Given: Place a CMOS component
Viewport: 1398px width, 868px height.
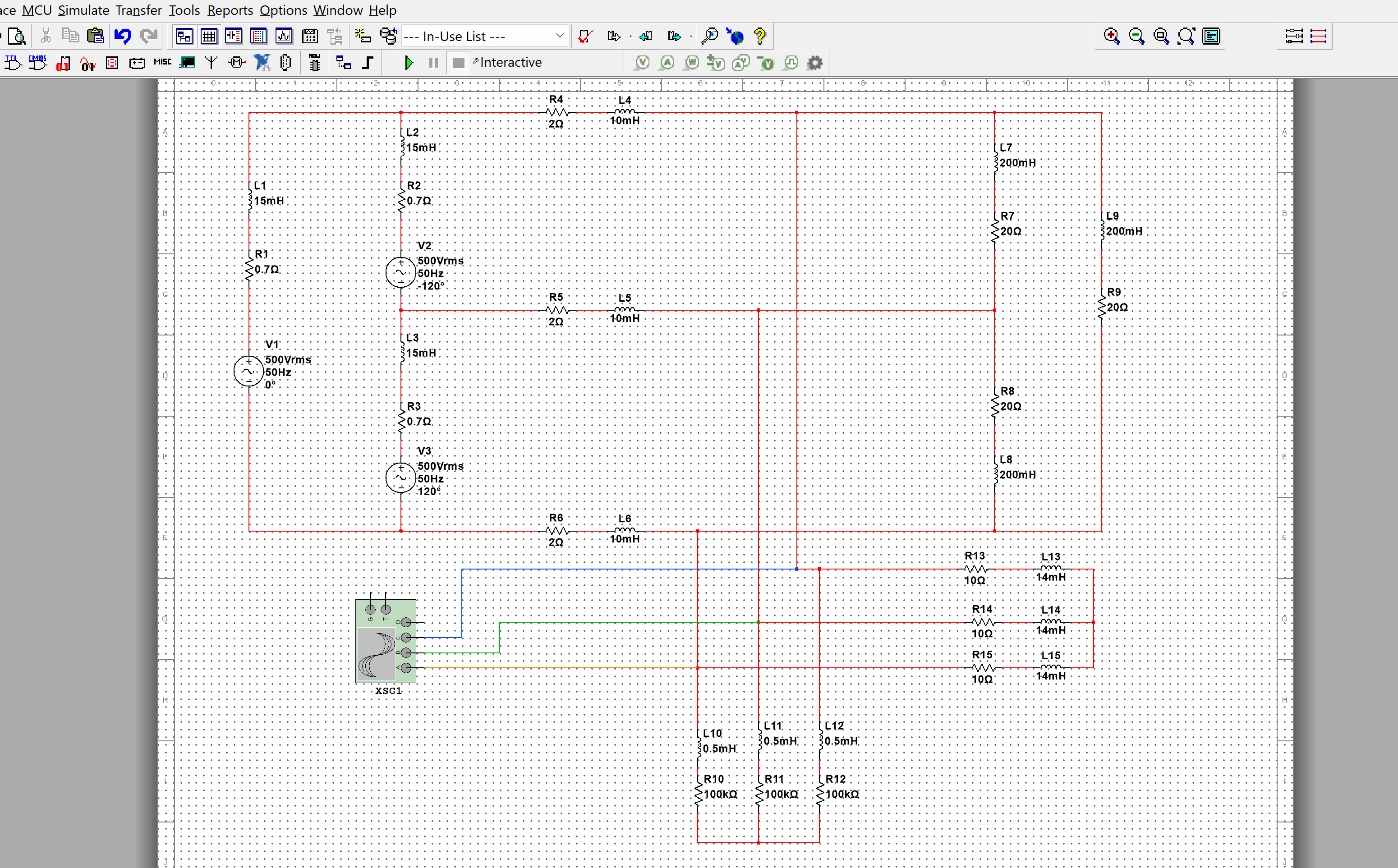Looking at the screenshot, I should [38, 63].
